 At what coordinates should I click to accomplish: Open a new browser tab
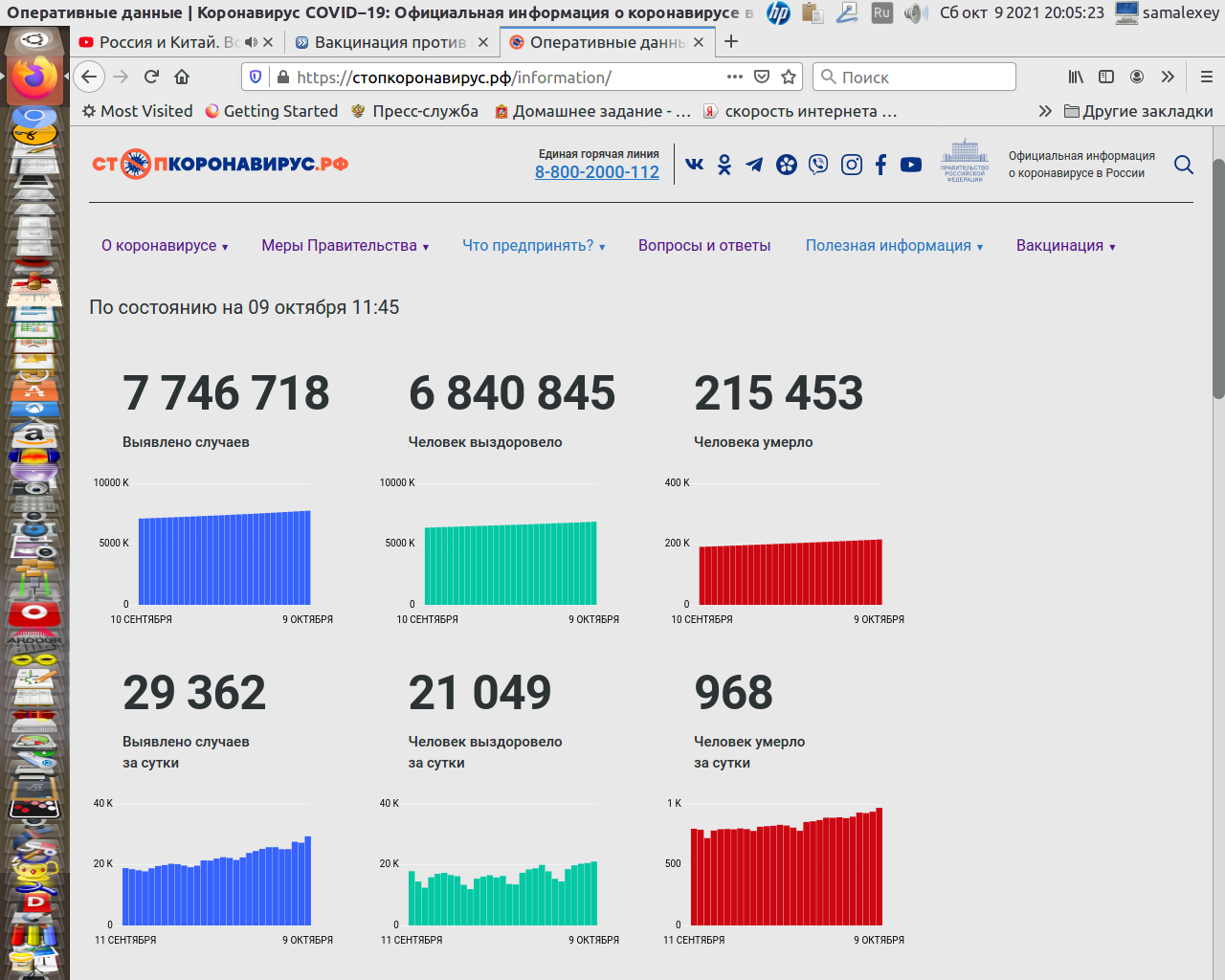[x=731, y=41]
